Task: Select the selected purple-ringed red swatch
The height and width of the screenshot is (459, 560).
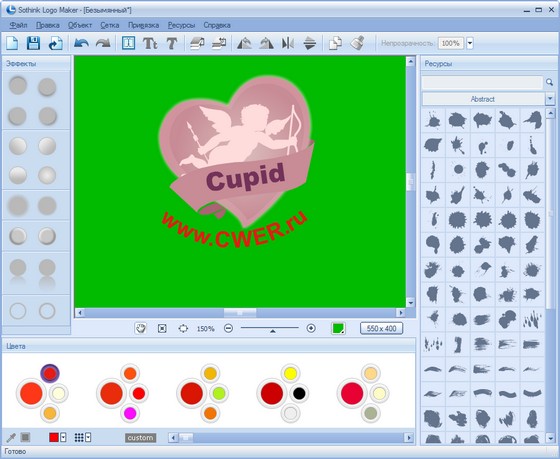Action: 50,373
